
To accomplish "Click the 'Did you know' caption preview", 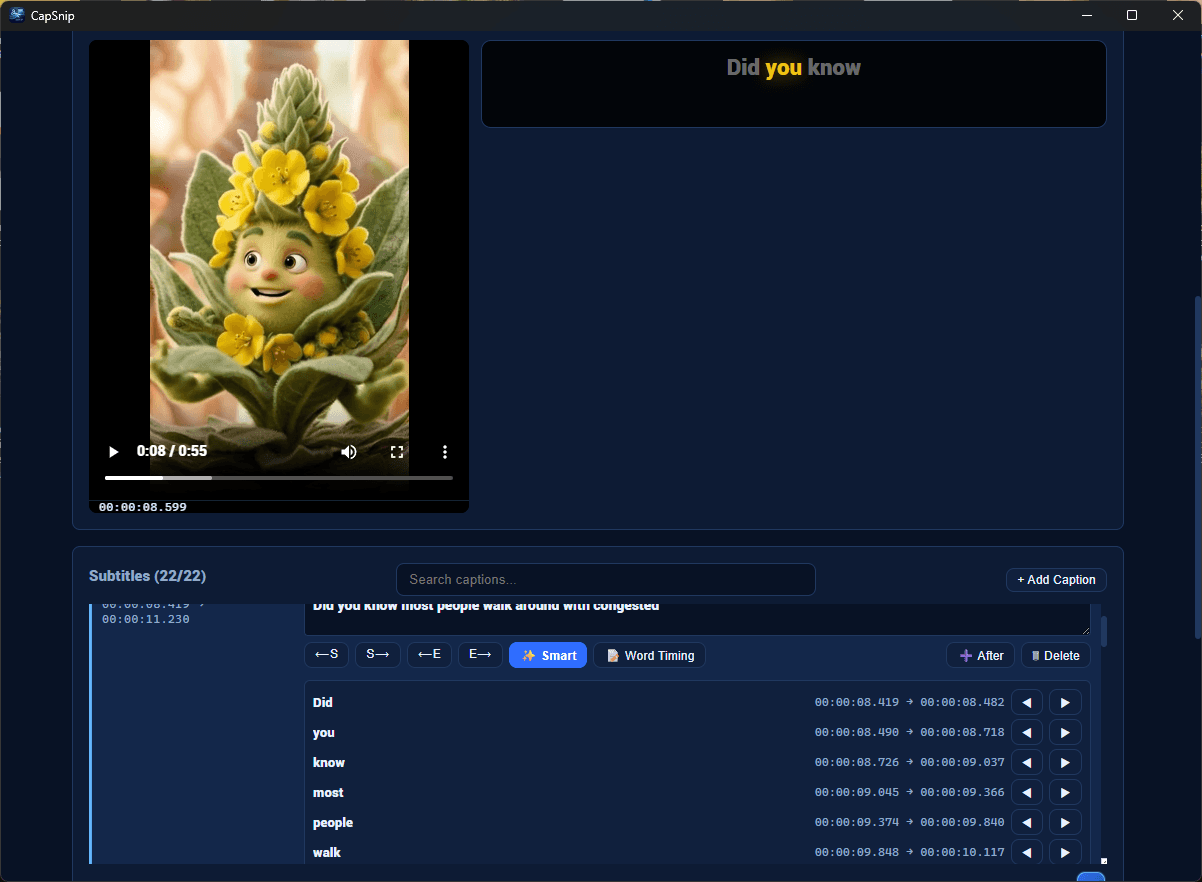I will (x=793, y=68).
